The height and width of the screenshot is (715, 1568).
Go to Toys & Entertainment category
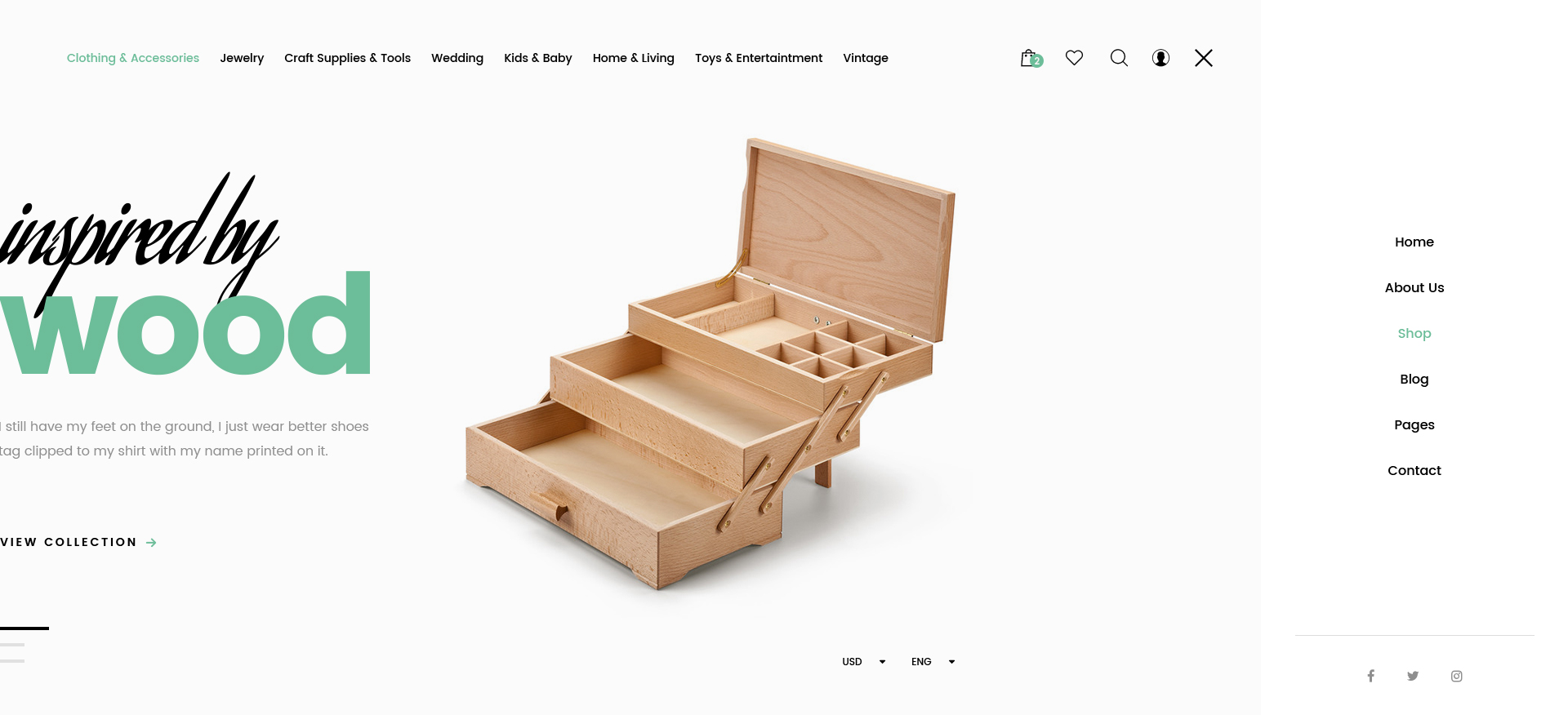click(759, 58)
